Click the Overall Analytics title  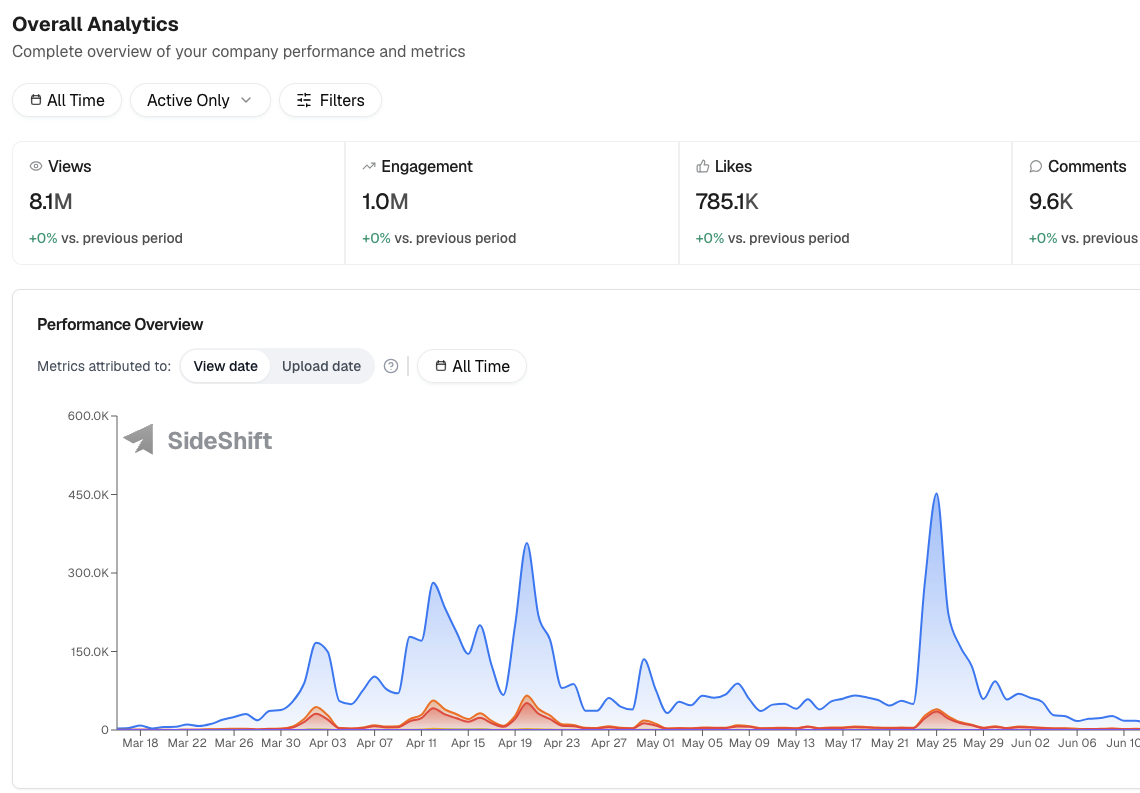coord(95,24)
